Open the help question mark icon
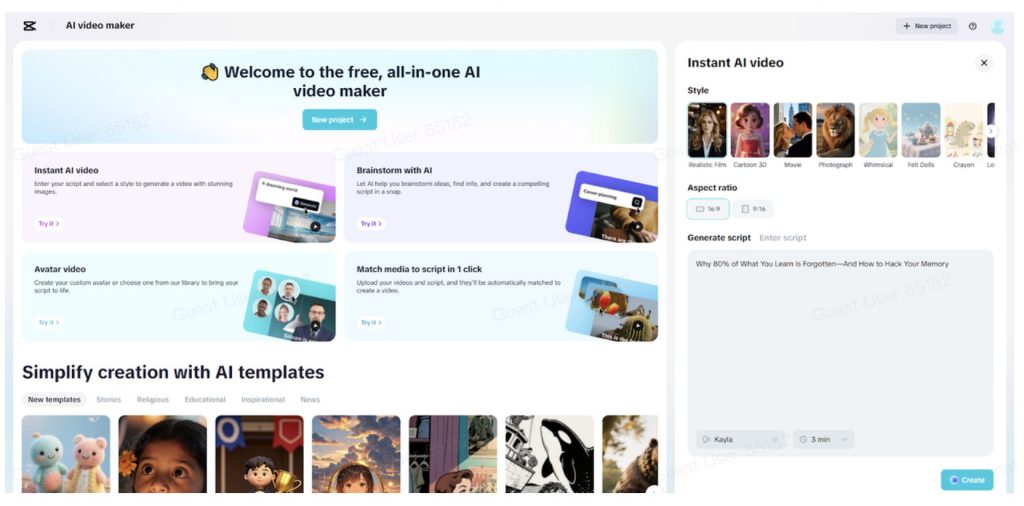 [x=972, y=26]
